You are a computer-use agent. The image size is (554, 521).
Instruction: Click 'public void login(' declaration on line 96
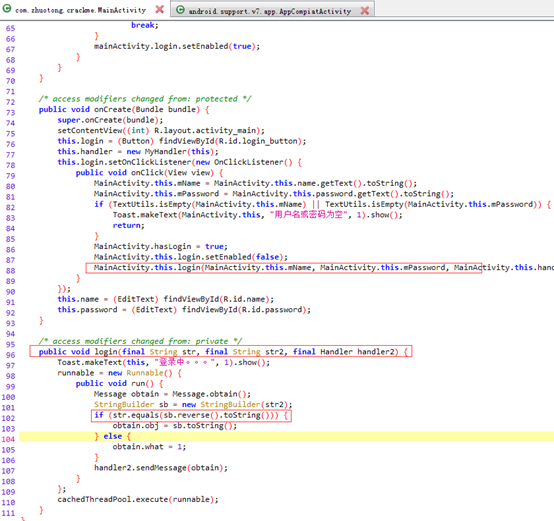(x=80, y=351)
